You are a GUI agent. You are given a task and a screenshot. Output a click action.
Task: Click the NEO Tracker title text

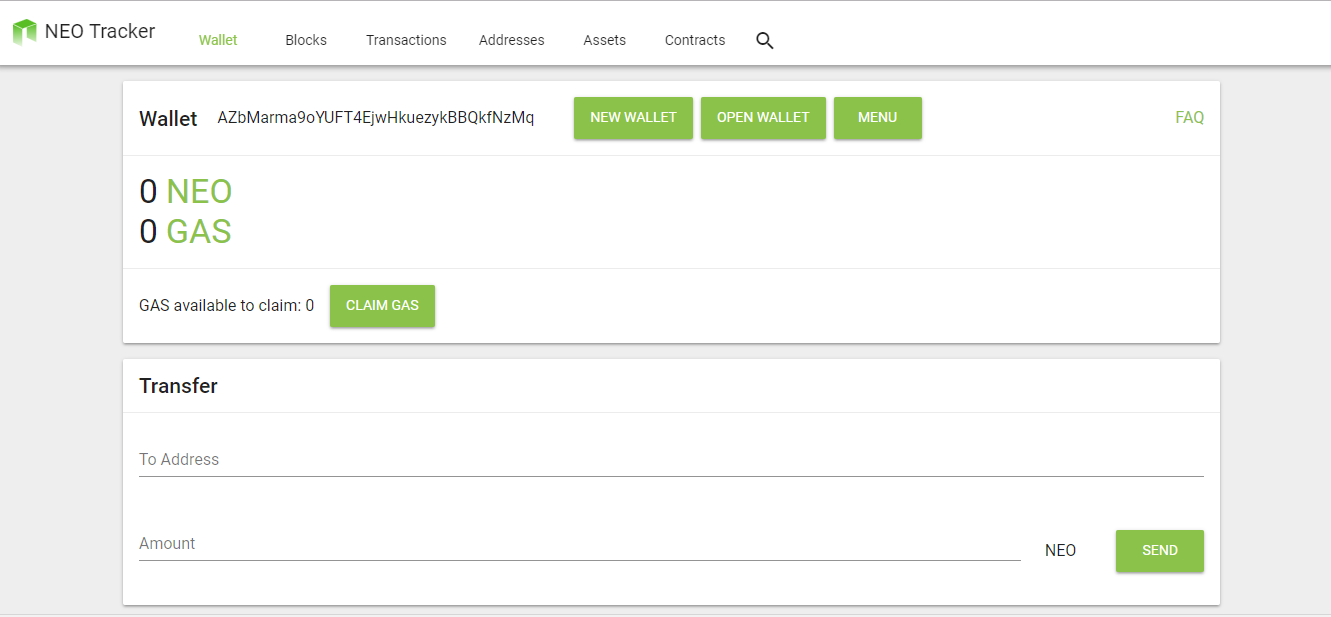[100, 31]
